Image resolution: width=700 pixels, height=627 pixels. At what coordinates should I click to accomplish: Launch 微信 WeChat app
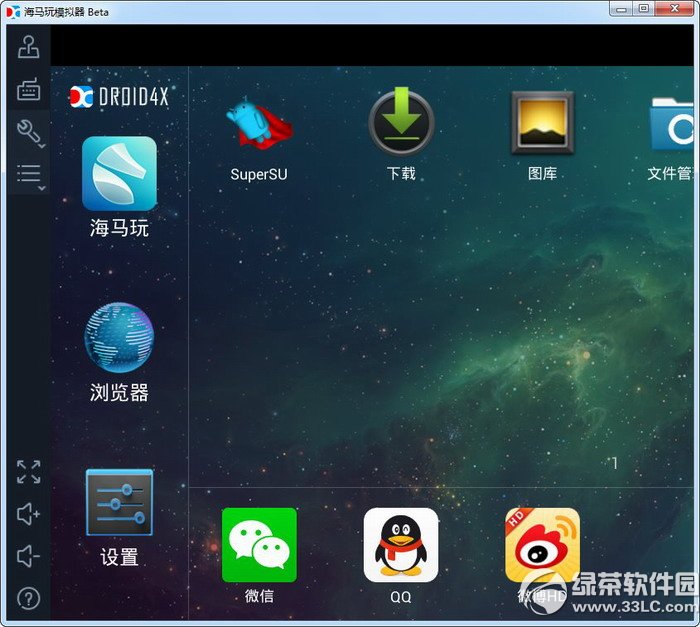(x=259, y=545)
